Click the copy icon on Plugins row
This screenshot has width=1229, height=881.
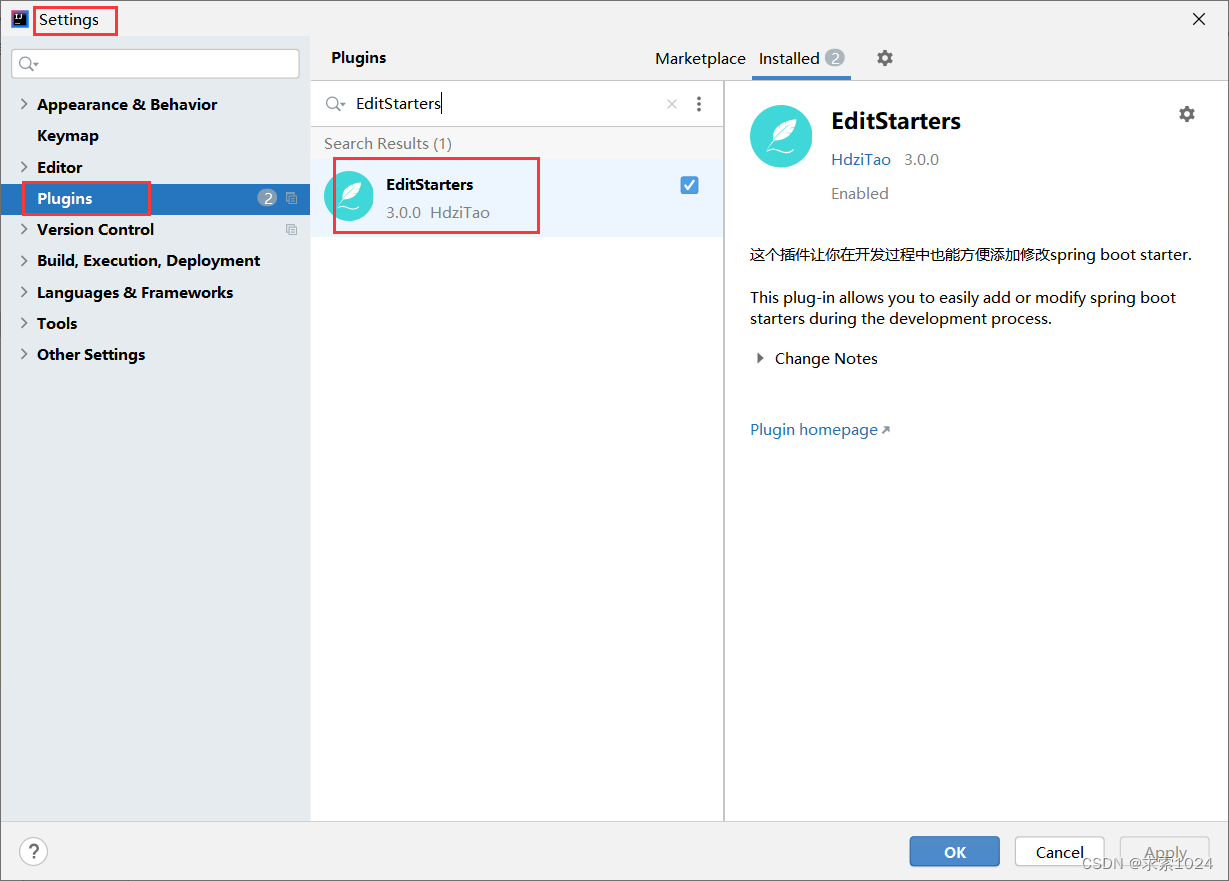(291, 198)
